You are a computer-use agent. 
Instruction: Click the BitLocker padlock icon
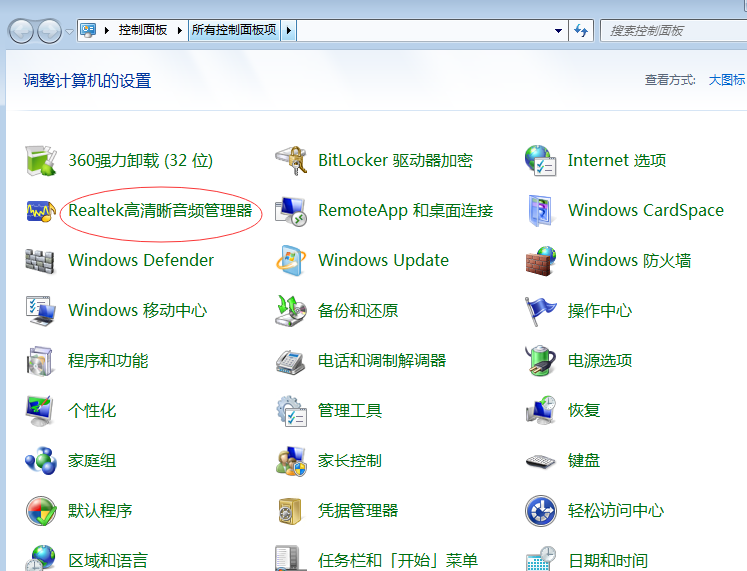[292, 160]
